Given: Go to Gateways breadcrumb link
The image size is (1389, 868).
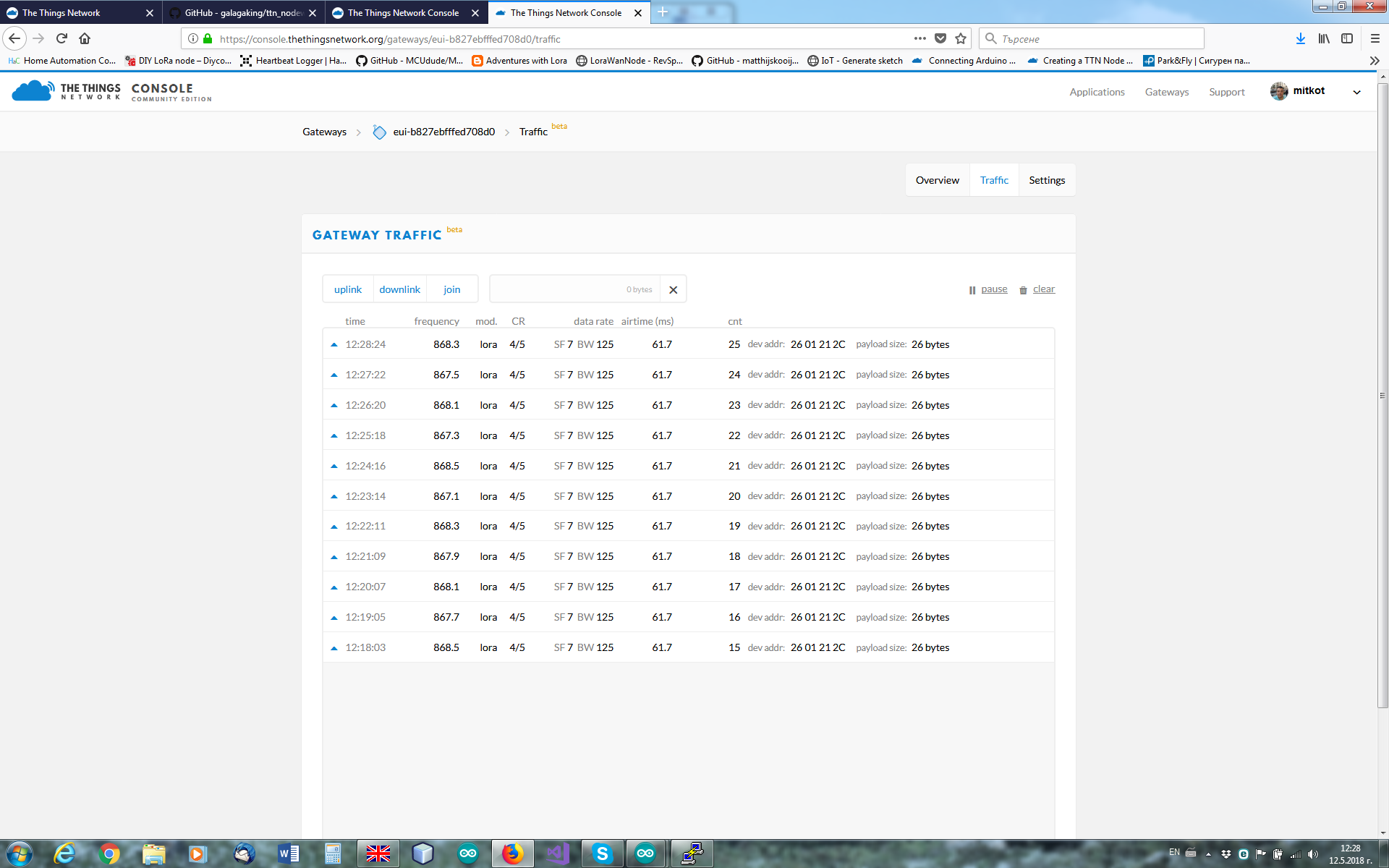Looking at the screenshot, I should (324, 132).
